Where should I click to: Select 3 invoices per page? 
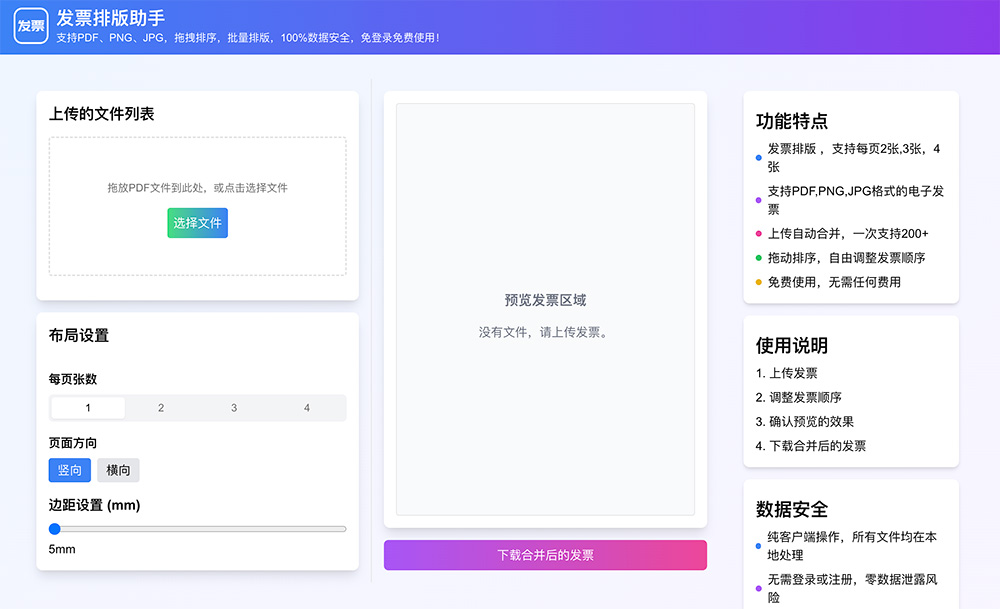(234, 408)
